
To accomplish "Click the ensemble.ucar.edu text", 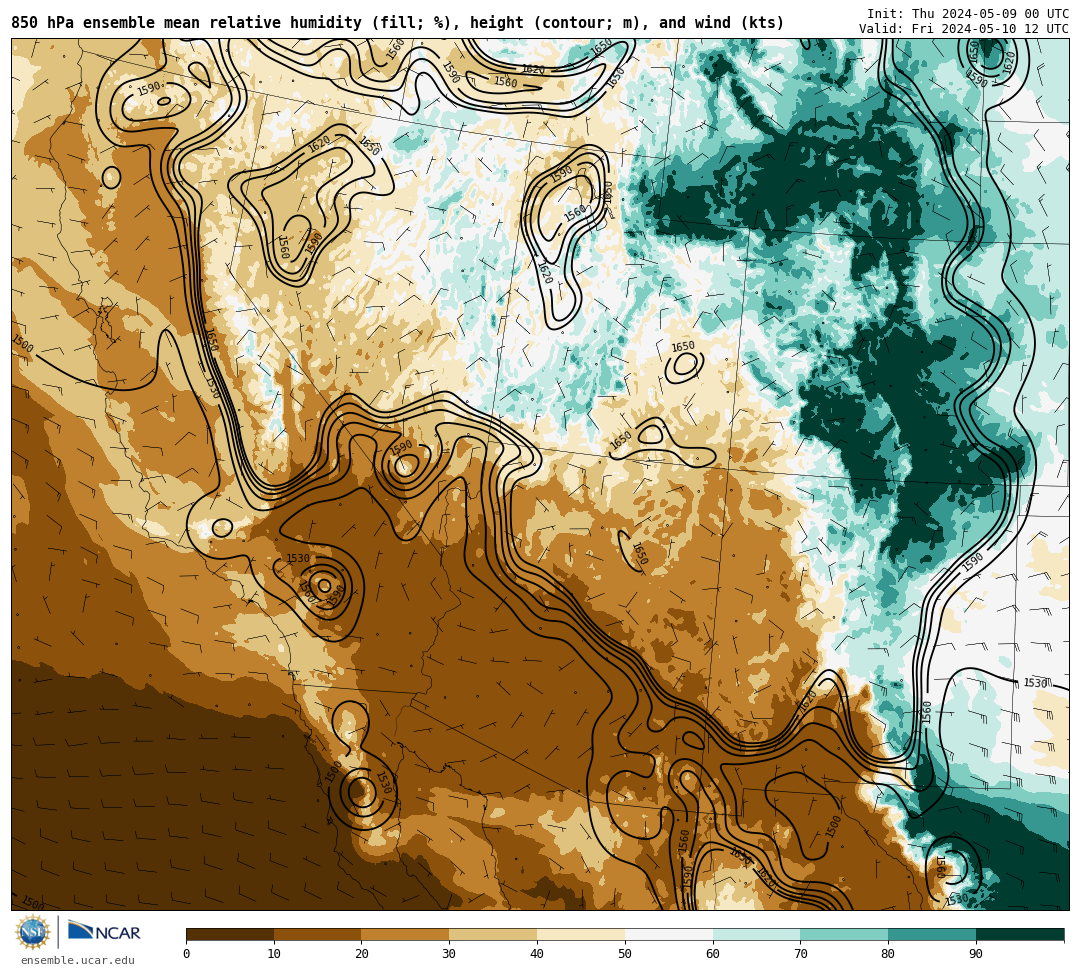I will 78,960.
